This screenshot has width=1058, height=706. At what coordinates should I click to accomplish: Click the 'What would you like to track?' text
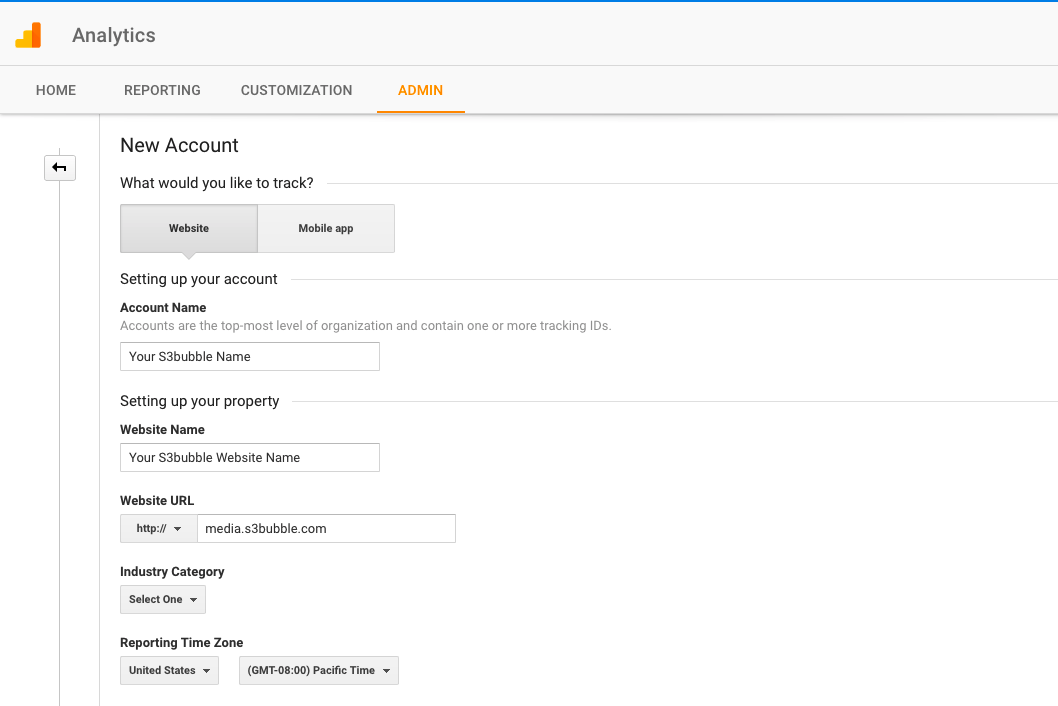point(217,183)
